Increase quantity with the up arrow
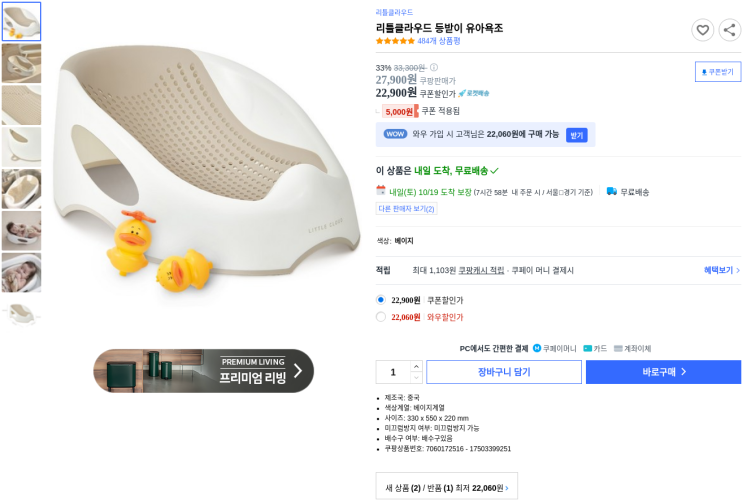The width and height of the screenshot is (743, 501). point(416,366)
